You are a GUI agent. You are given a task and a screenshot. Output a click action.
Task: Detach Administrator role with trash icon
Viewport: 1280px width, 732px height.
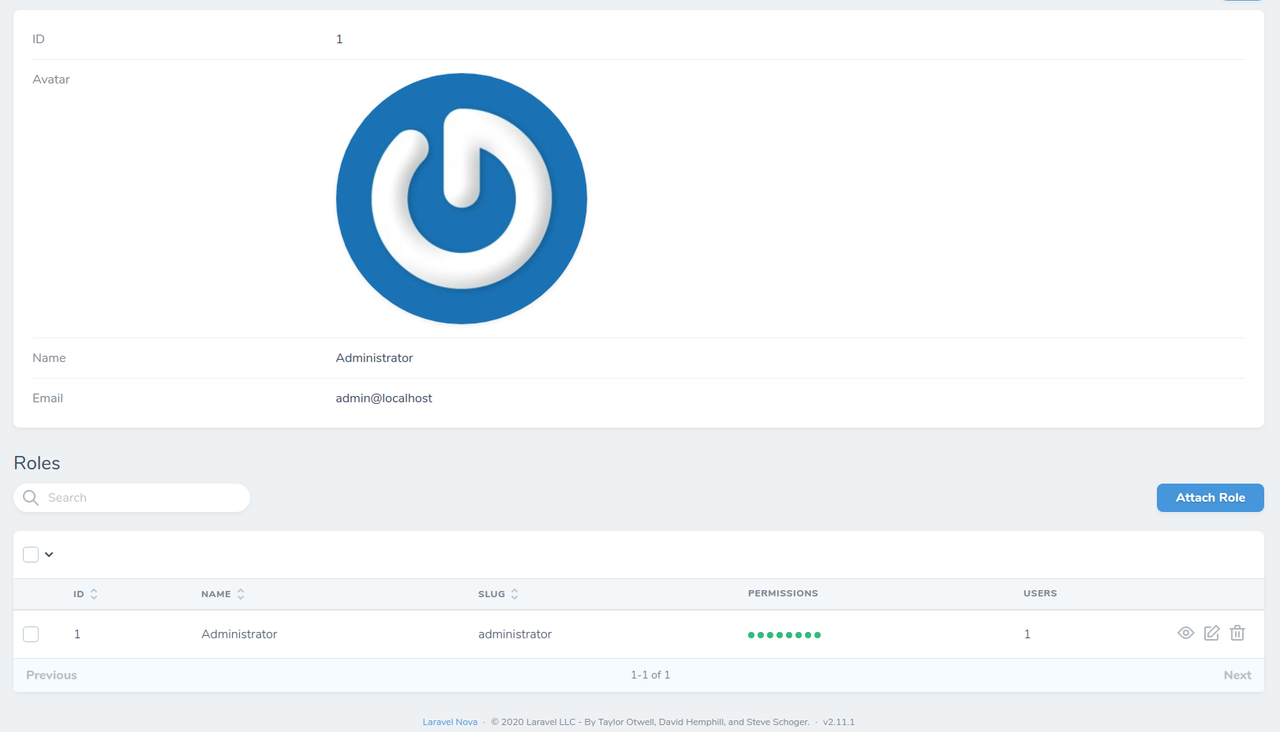(1237, 633)
